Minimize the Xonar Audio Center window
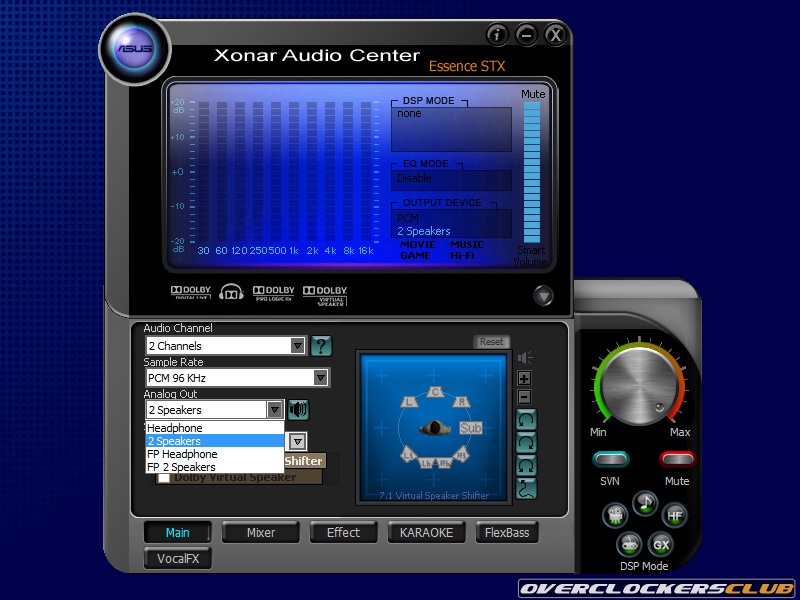This screenshot has width=800, height=600. coord(526,35)
